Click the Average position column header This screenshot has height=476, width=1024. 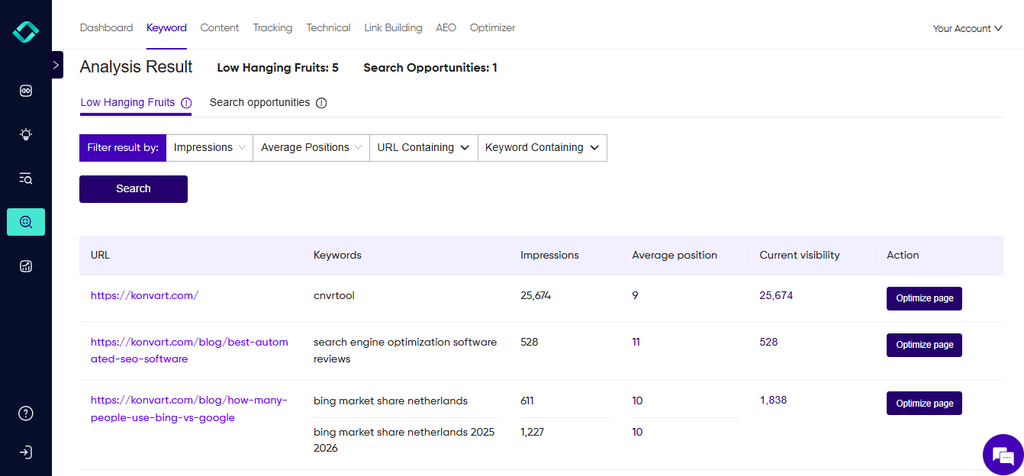tap(675, 255)
